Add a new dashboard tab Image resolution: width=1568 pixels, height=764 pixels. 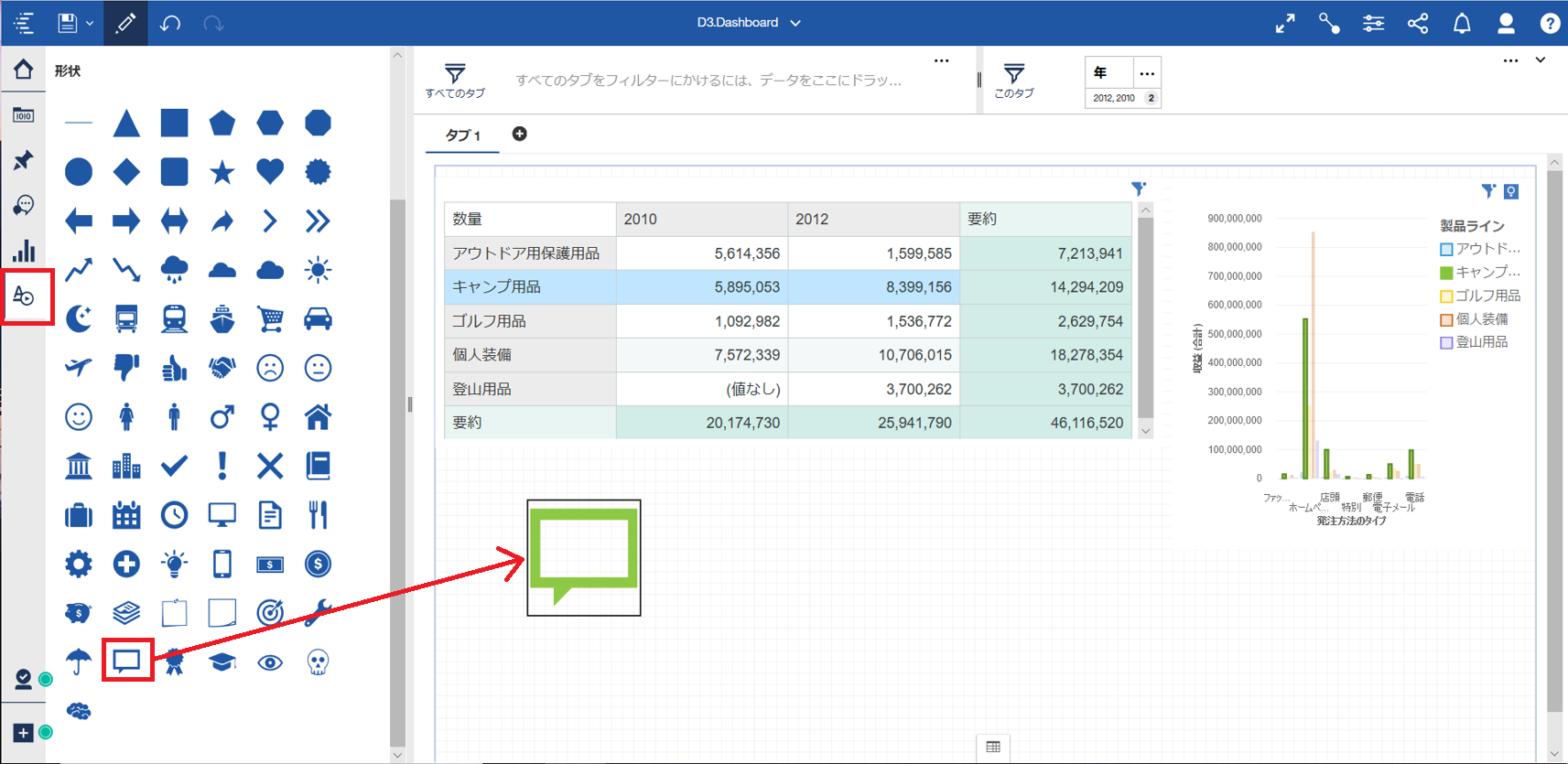click(x=519, y=134)
